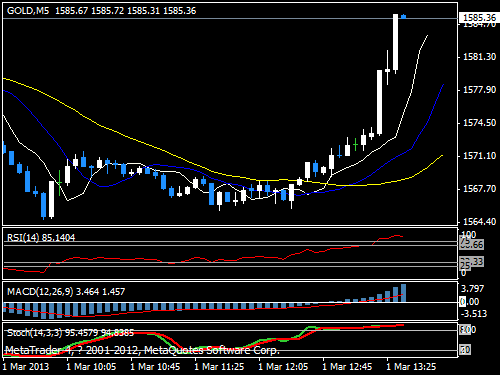Click the MACD scale value 3.797
This screenshot has width=500, height=375.
click(x=472, y=289)
